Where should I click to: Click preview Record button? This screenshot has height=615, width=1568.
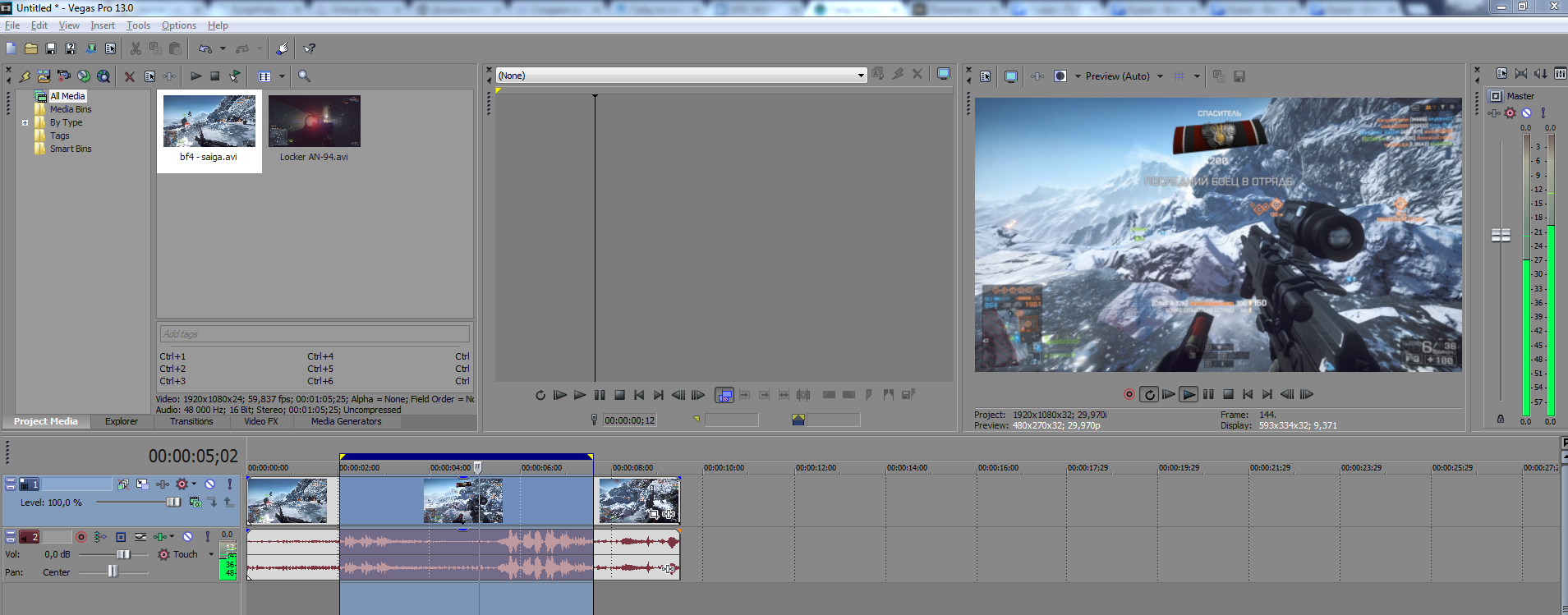[x=1129, y=395]
